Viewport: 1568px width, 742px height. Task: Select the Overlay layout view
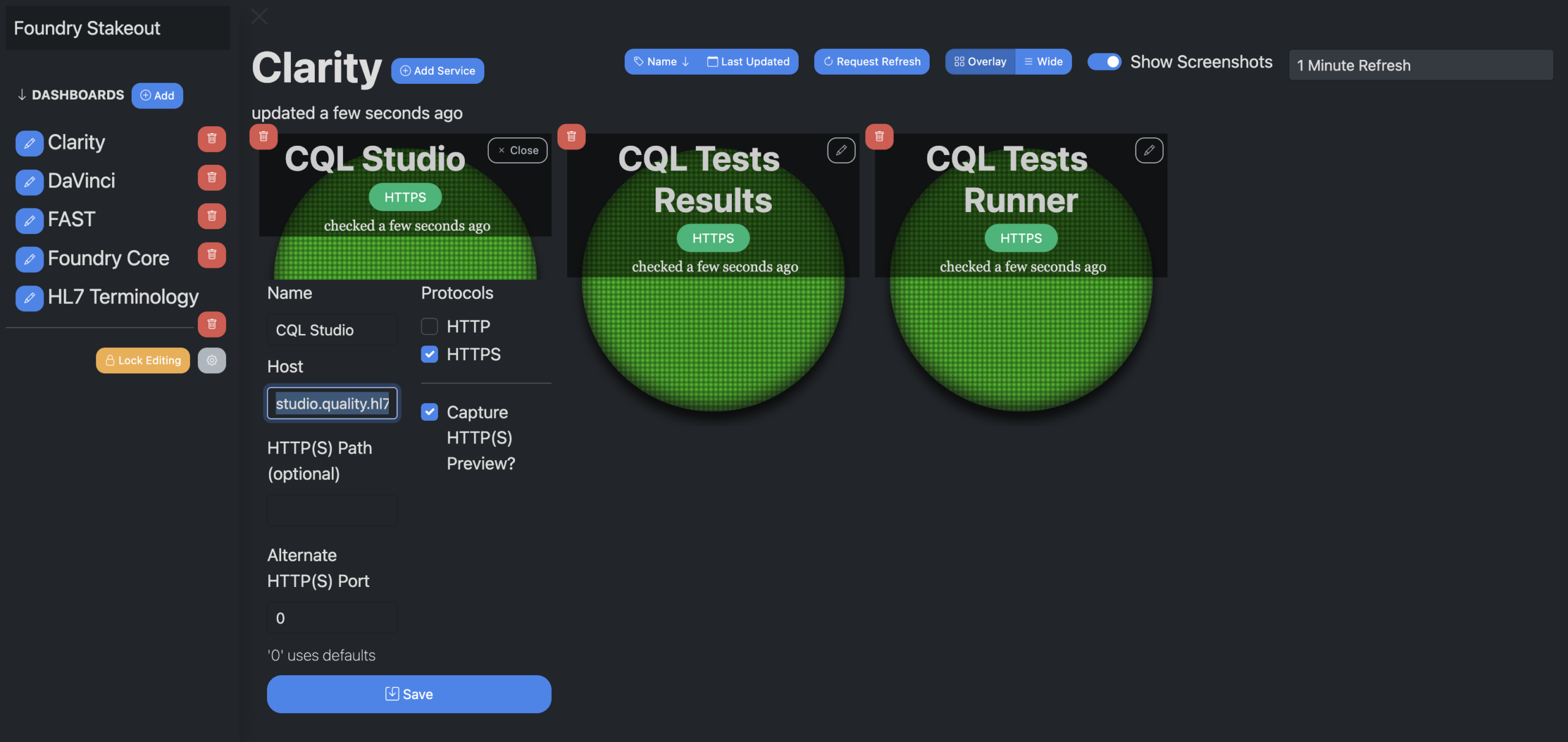980,62
